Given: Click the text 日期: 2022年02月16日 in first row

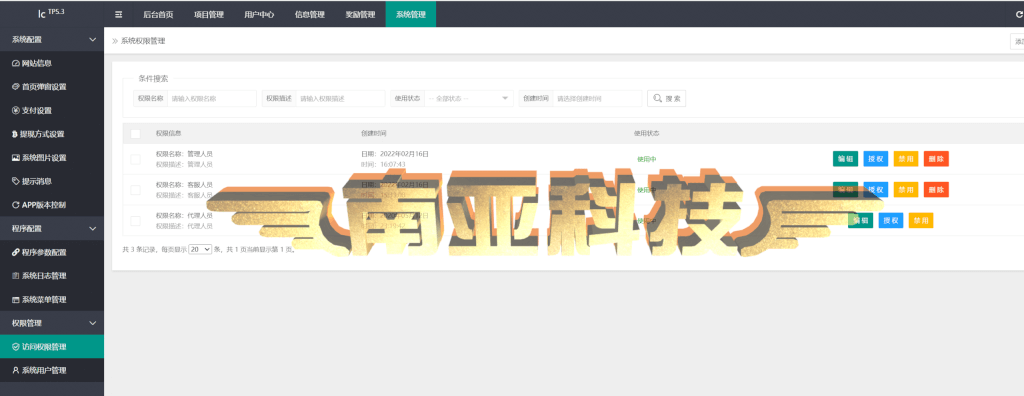Looking at the screenshot, I should click(395, 154).
